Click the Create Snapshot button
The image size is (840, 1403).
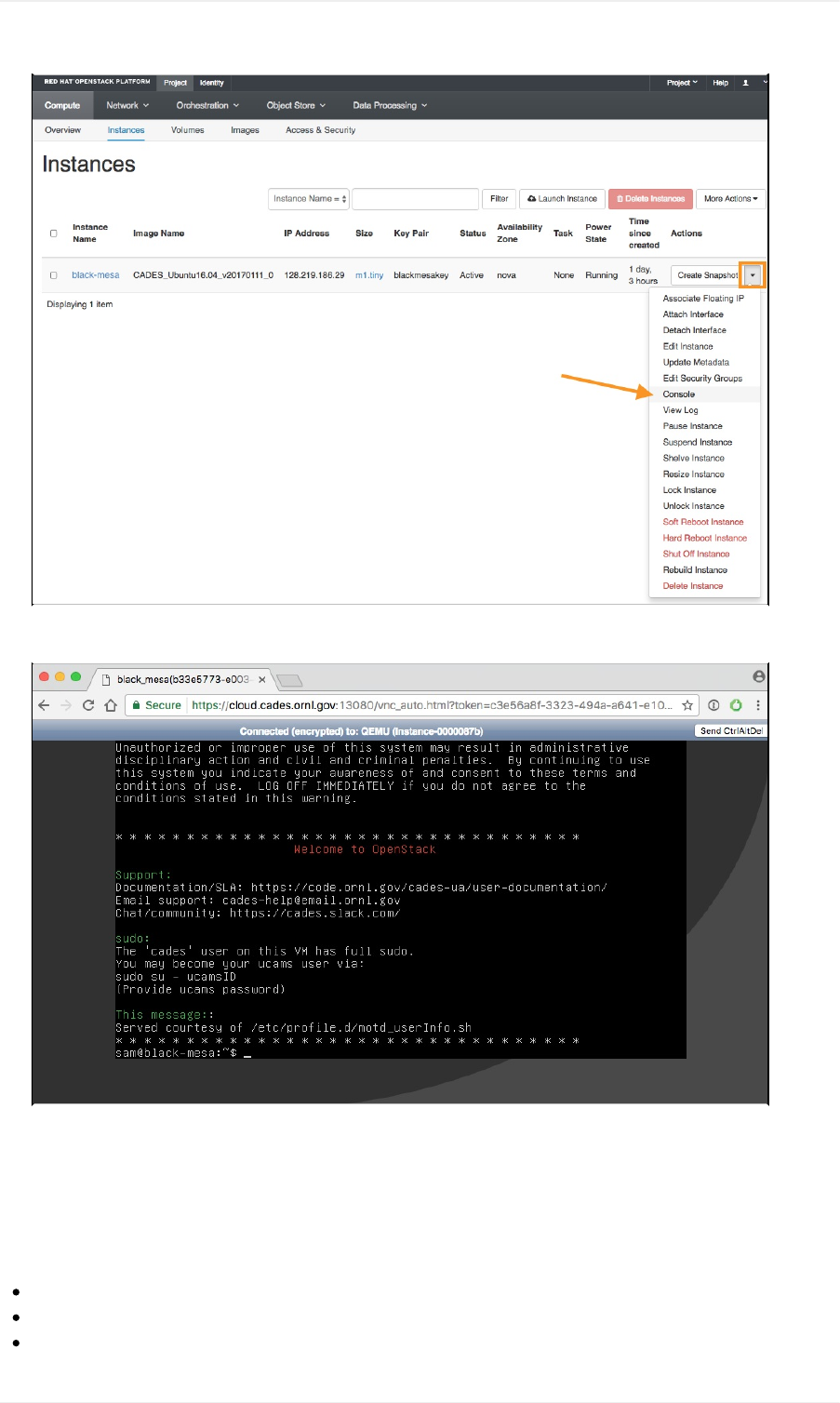coord(707,275)
